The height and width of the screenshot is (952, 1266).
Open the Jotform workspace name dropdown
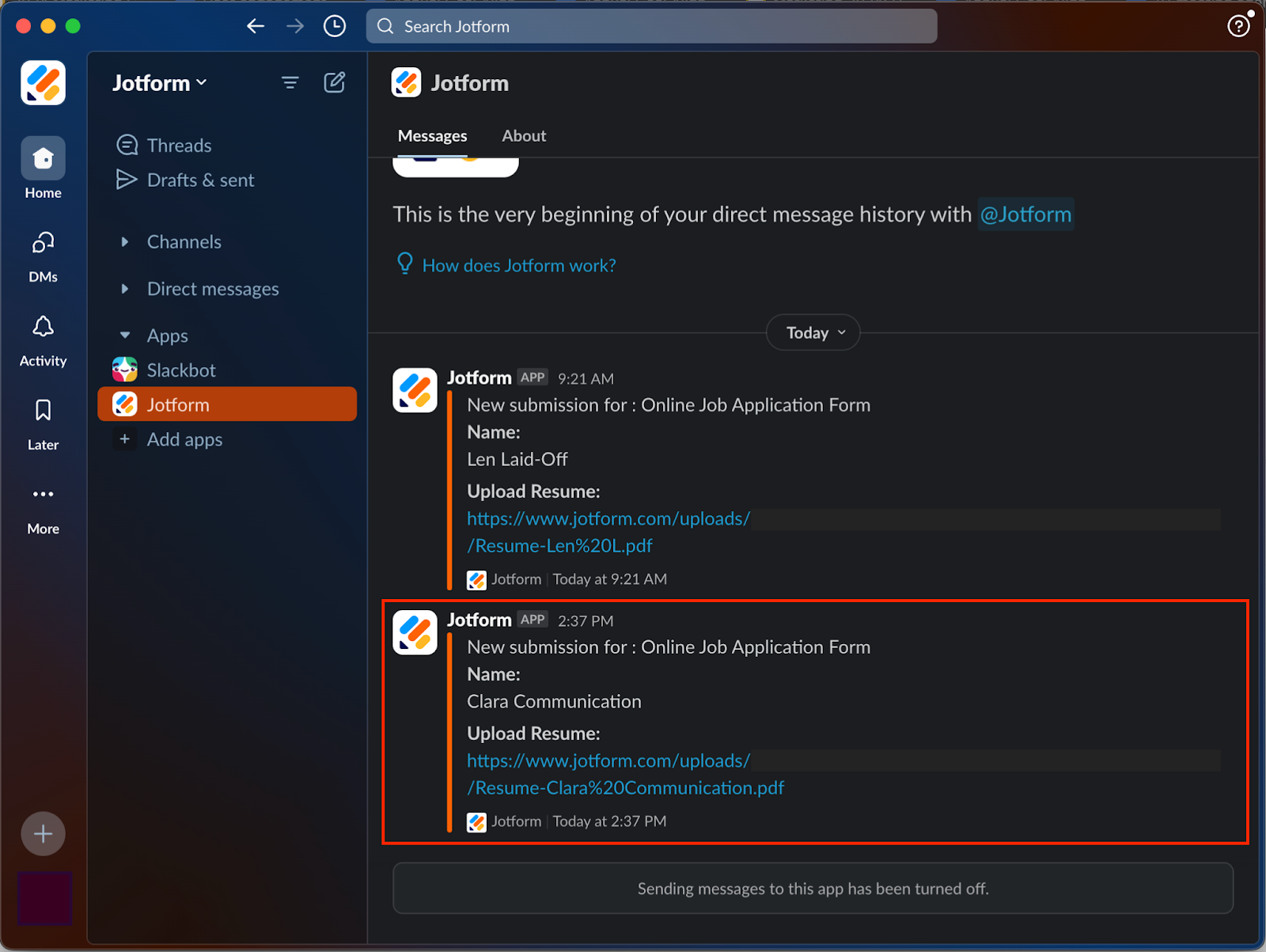point(159,83)
